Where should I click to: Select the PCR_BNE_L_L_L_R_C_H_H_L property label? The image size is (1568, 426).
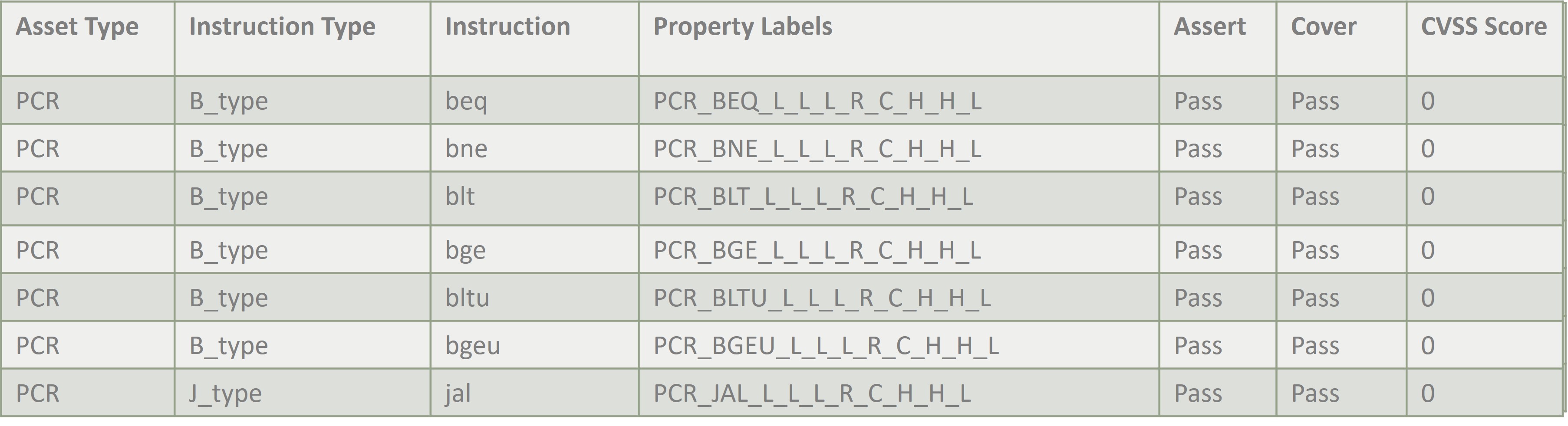click(x=817, y=149)
